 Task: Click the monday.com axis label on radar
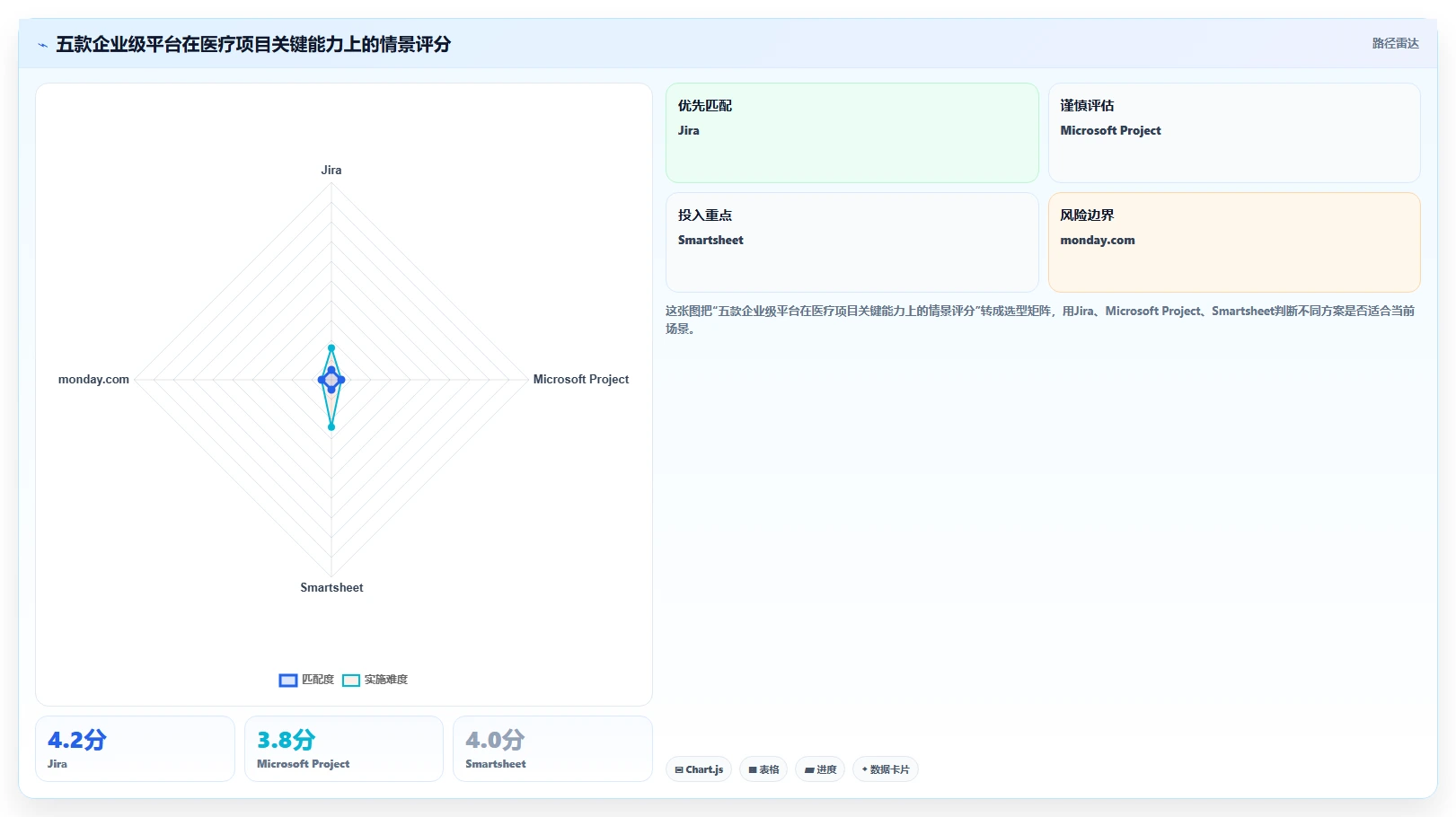(x=93, y=380)
